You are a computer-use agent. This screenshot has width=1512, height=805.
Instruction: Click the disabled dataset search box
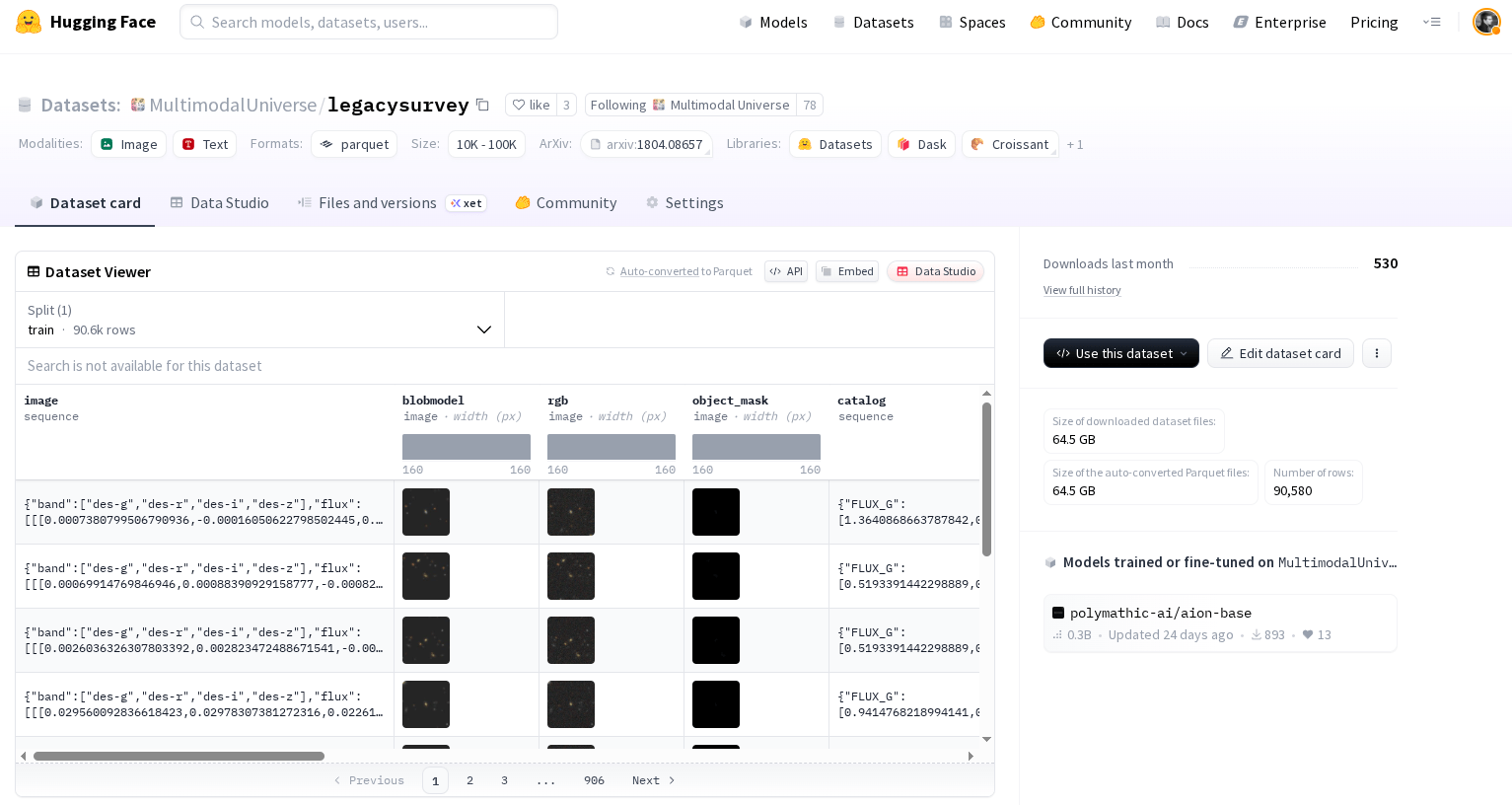tap(505, 366)
